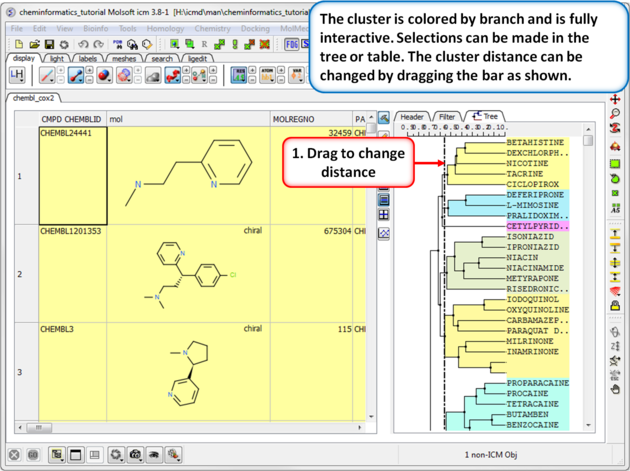The width and height of the screenshot is (630, 471).
Task: Click the plot icon beside the table
Action: tap(384, 233)
